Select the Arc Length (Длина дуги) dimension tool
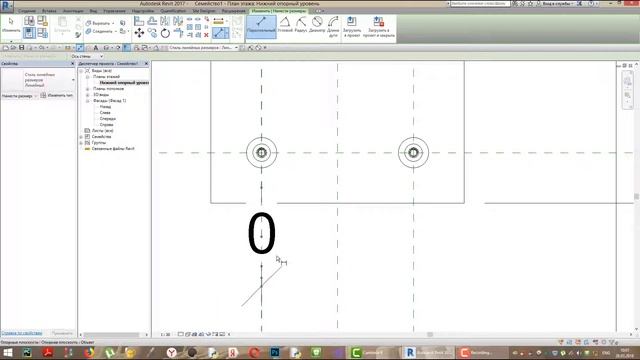The height and width of the screenshot is (360, 640). (333, 27)
